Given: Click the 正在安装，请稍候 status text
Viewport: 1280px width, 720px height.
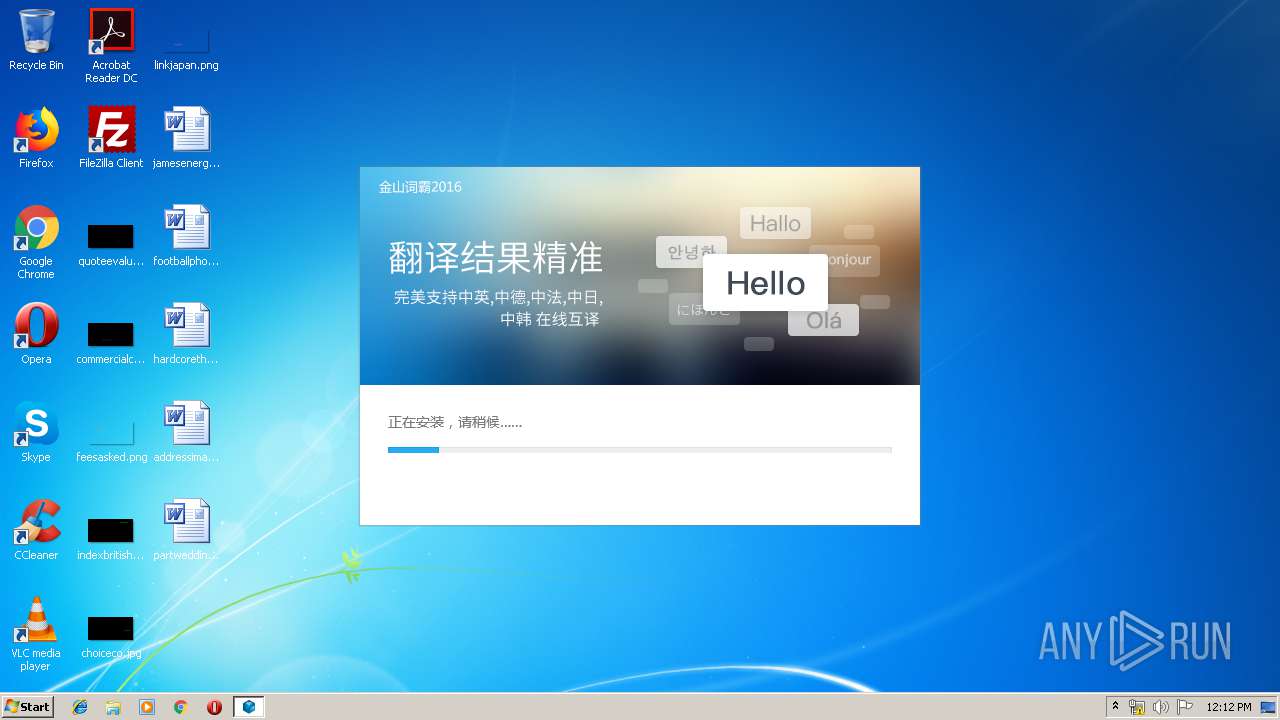Looking at the screenshot, I should click(455, 422).
